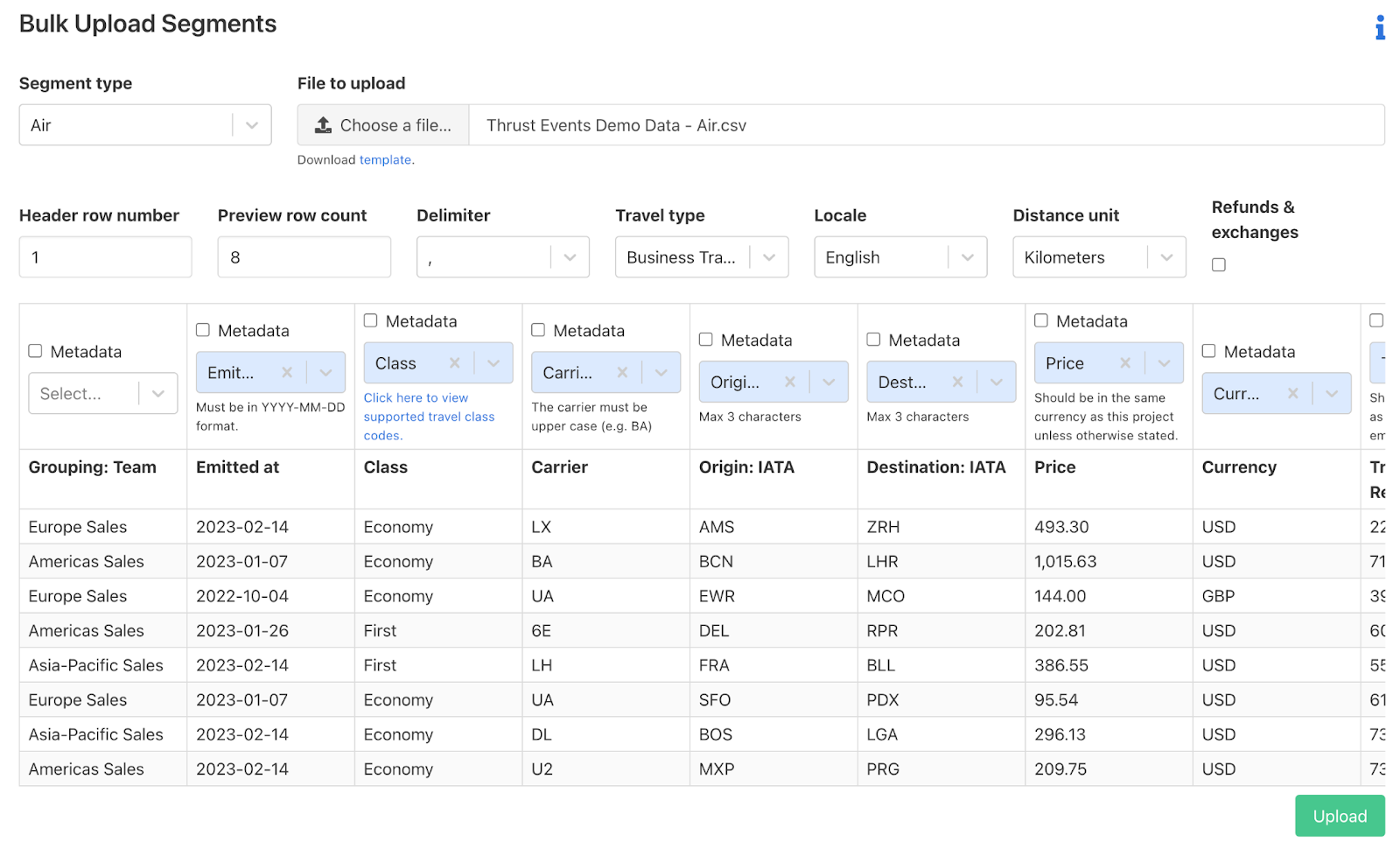Click the Choose a file button

pyautogui.click(x=383, y=125)
